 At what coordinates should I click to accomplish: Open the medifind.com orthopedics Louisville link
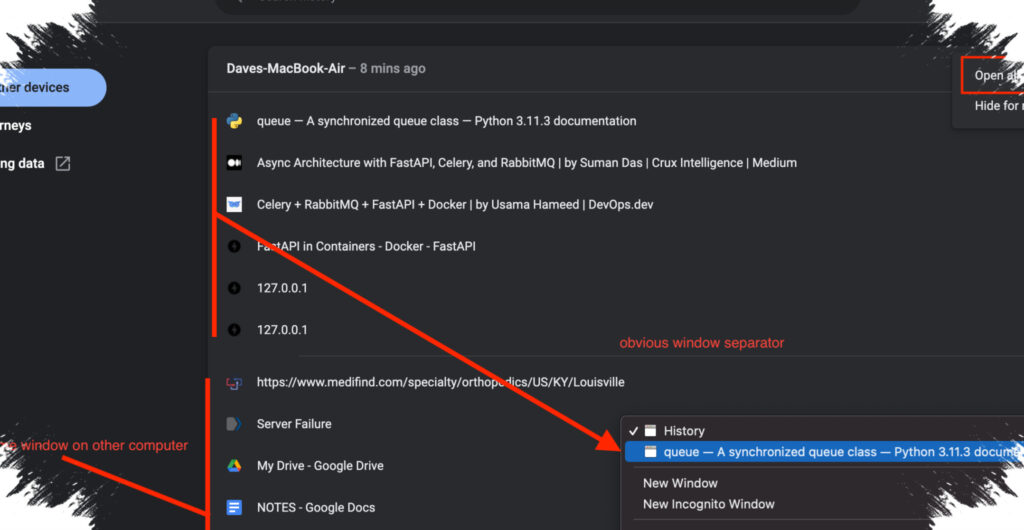440,382
